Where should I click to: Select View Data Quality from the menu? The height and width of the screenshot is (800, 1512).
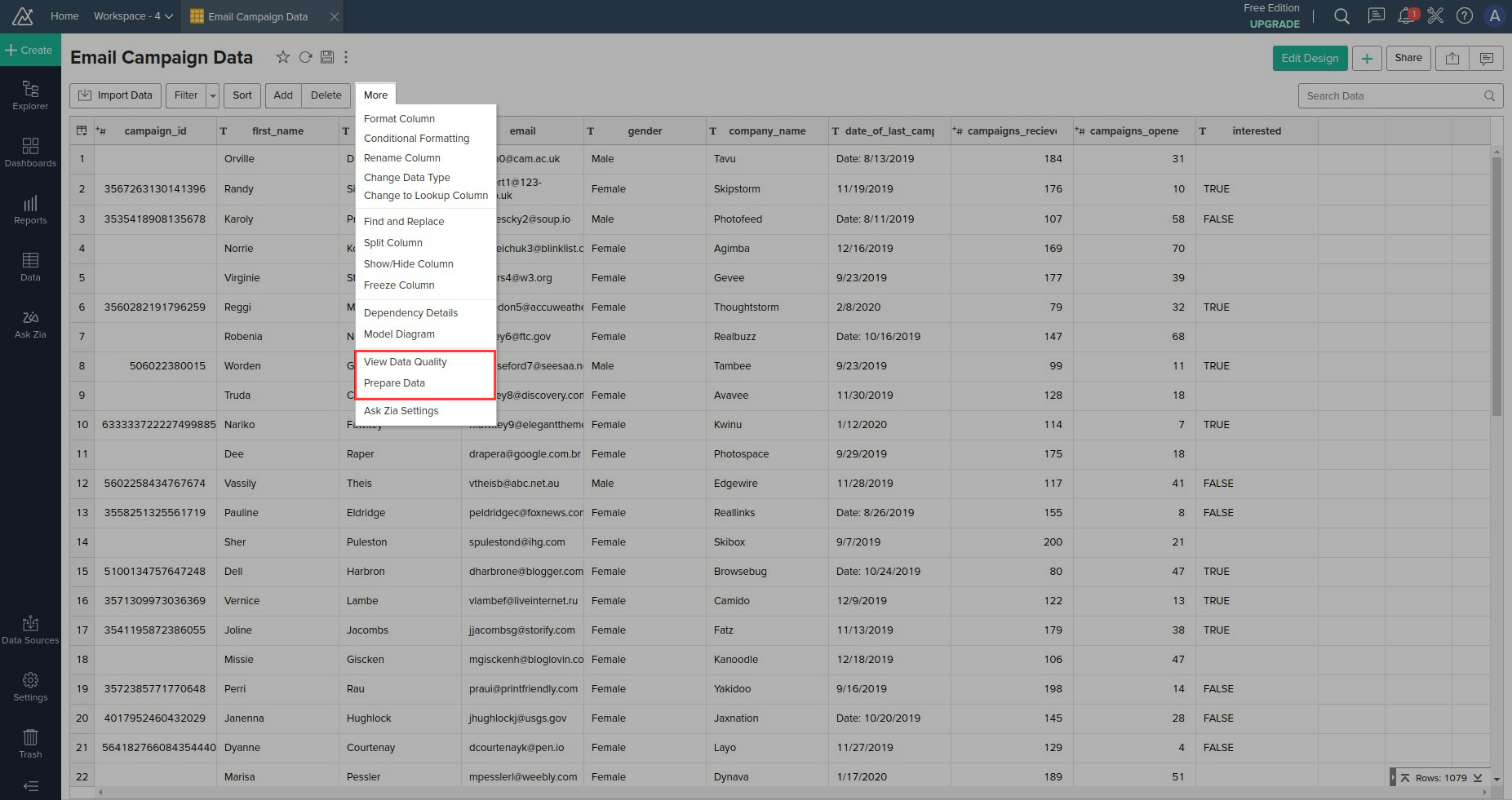[x=406, y=362]
